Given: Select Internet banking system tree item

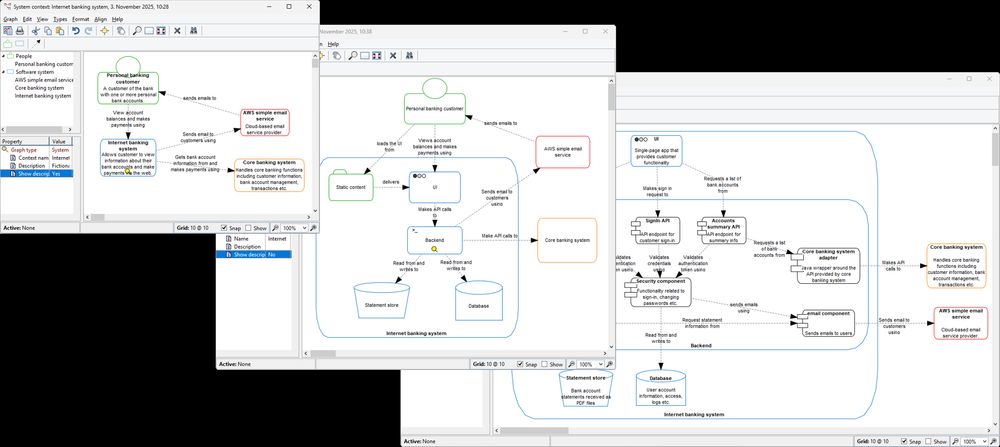Looking at the screenshot, I should (43, 96).
